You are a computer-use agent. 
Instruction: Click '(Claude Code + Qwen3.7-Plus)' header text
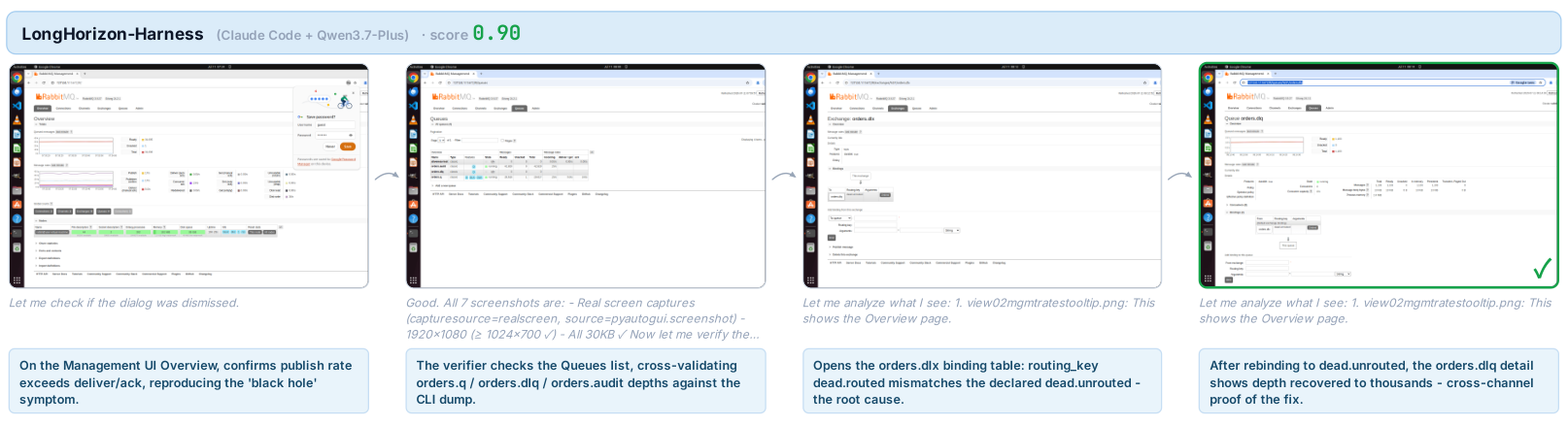pos(313,35)
